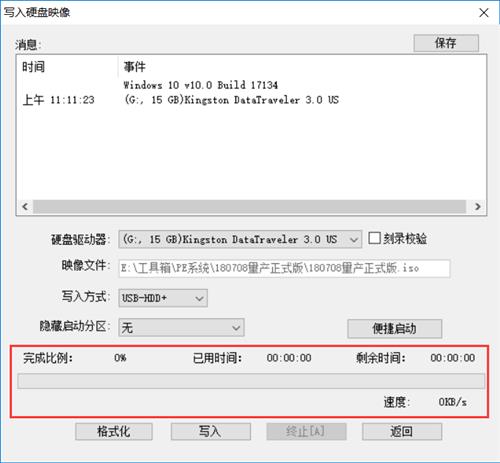Click the 事件 column header
The image size is (500, 463).
point(134,67)
